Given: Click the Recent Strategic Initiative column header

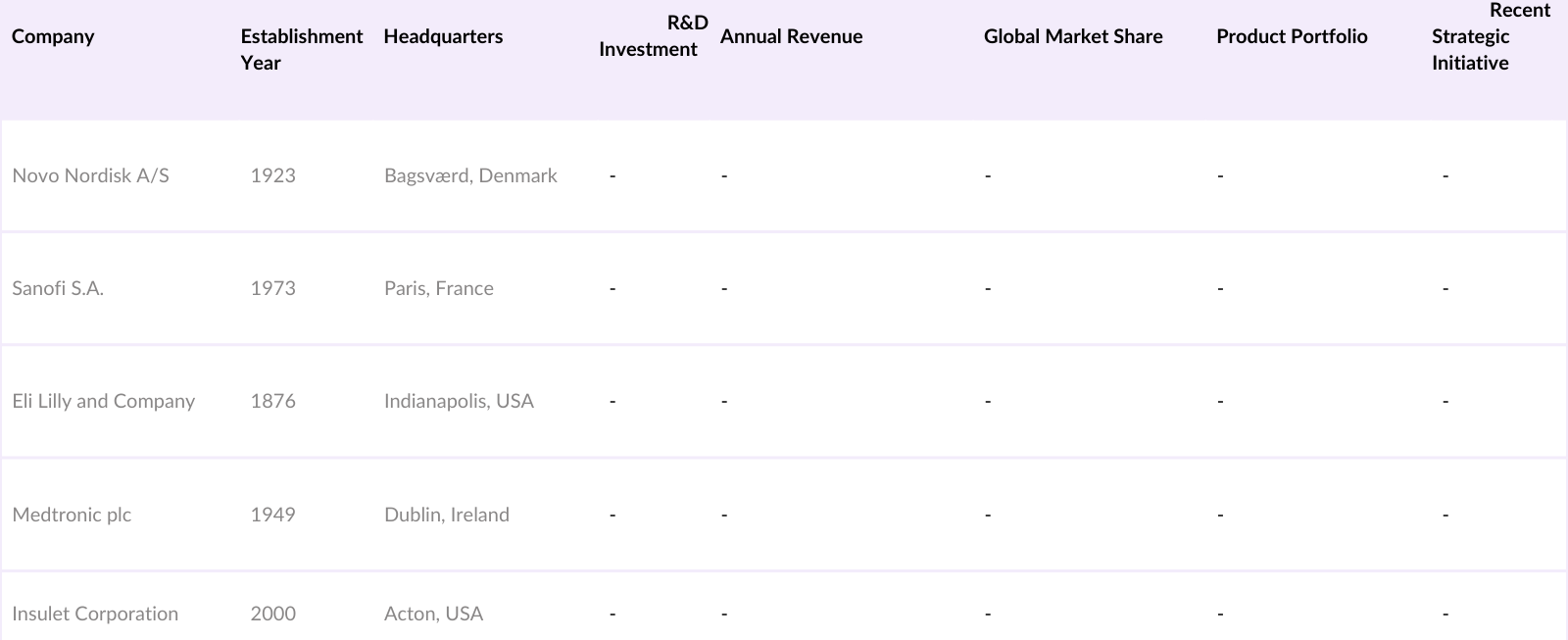Looking at the screenshot, I should click(x=1492, y=36).
